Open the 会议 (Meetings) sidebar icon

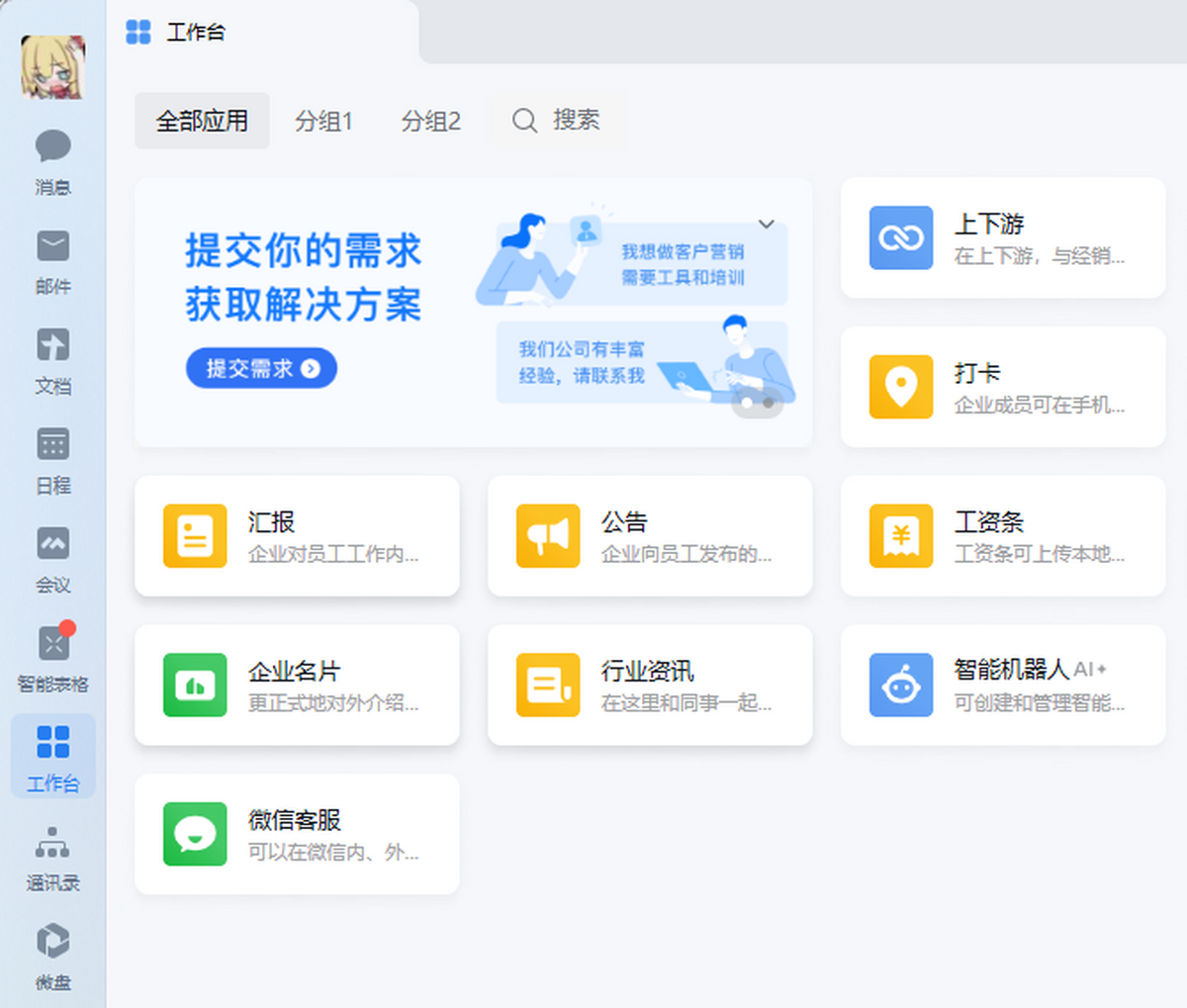click(52, 557)
